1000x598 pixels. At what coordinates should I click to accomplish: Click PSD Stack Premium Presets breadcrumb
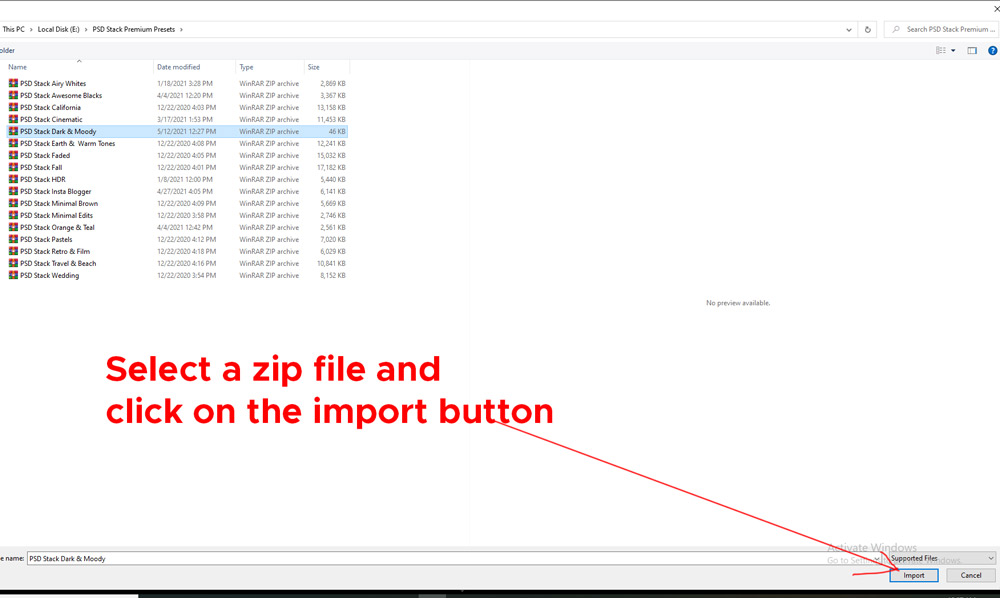pyautogui.click(x=133, y=29)
